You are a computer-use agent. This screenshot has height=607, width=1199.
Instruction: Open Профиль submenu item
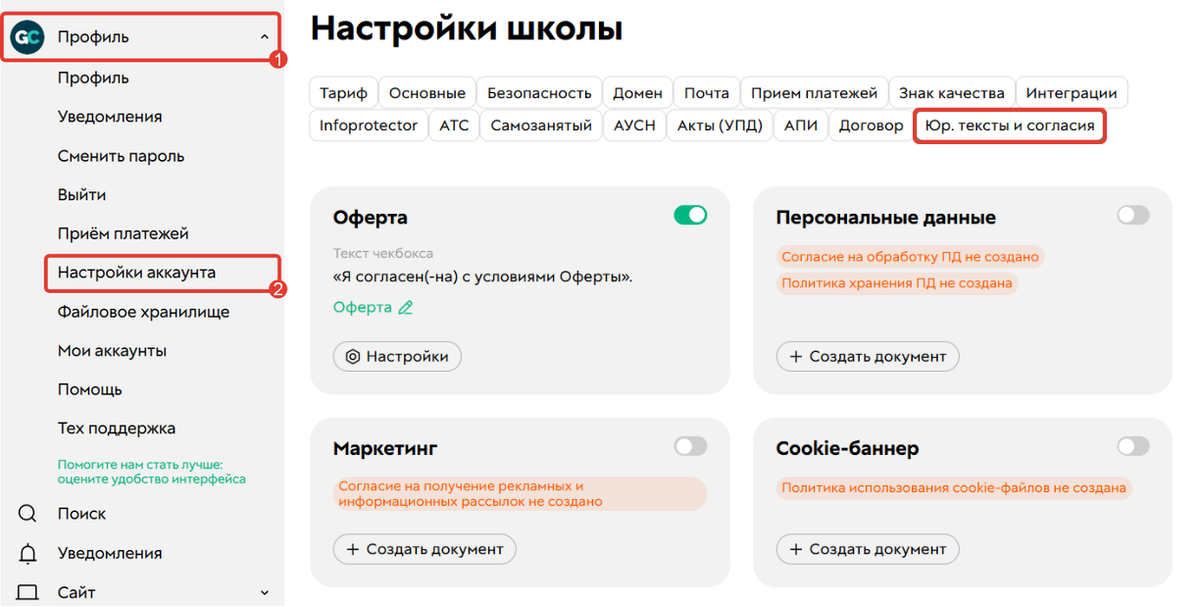pyautogui.click(x=93, y=78)
